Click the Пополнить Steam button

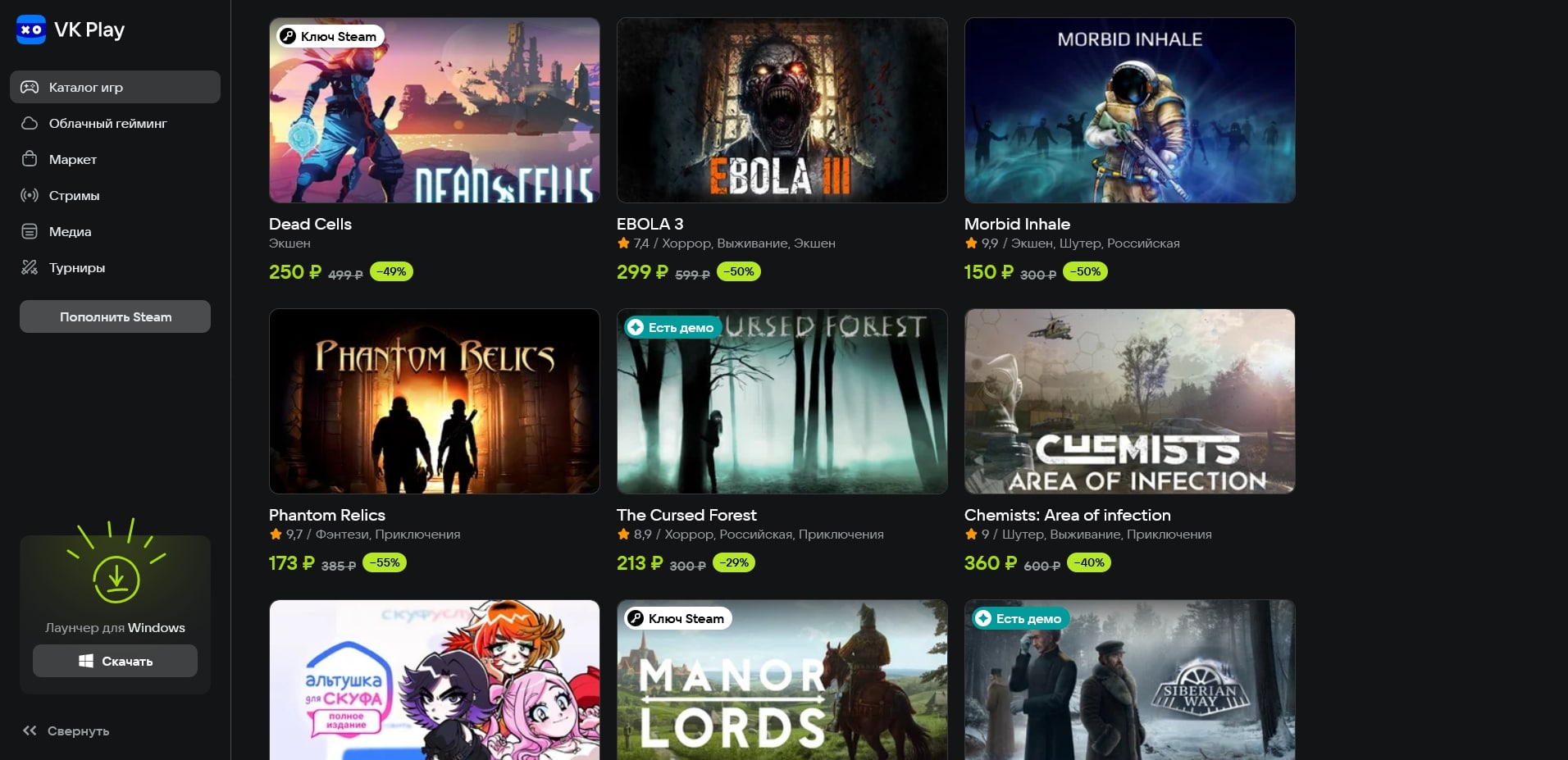pos(115,316)
